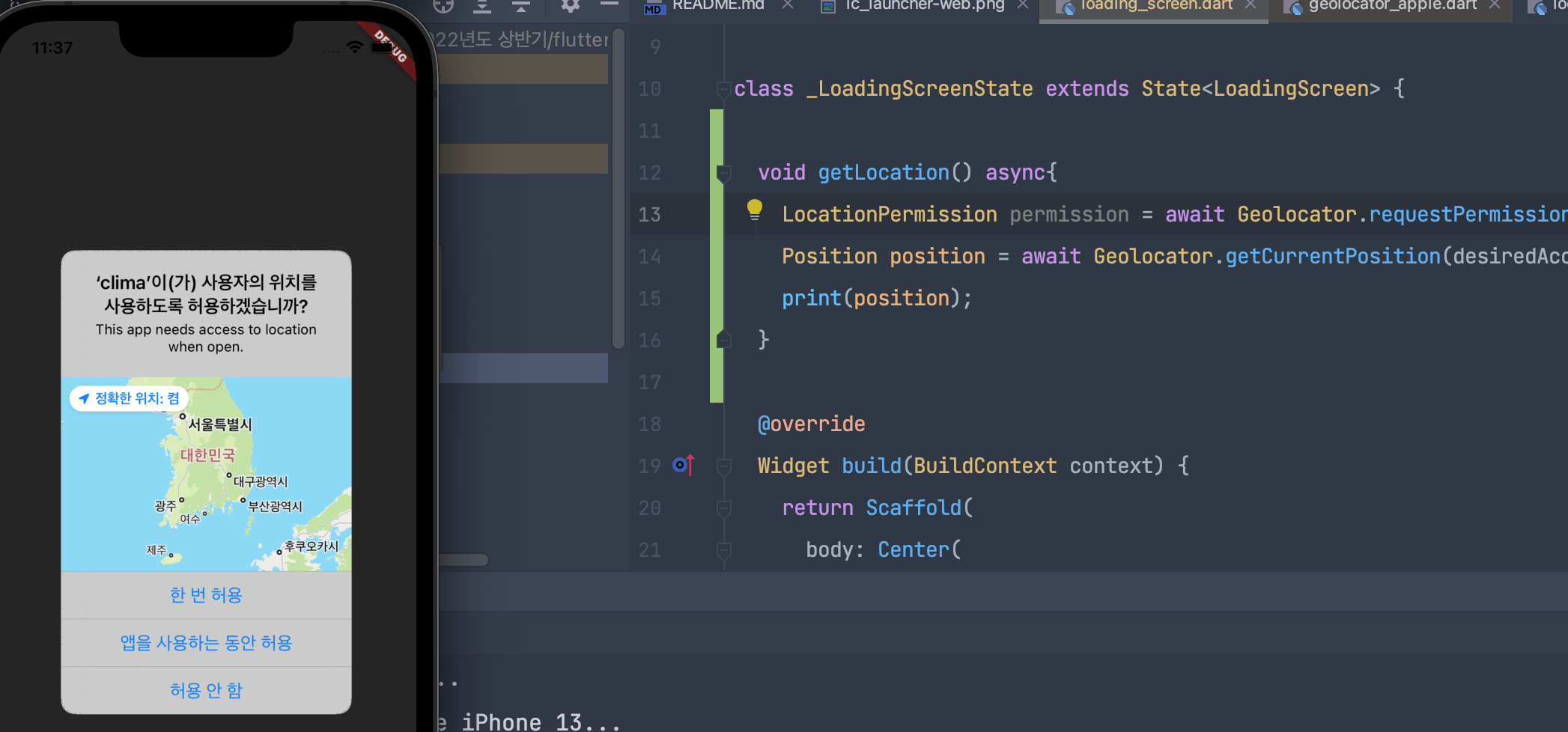Image resolution: width=1568 pixels, height=732 pixels.
Task: Click the location arrow icon on map pill
Action: coord(84,398)
